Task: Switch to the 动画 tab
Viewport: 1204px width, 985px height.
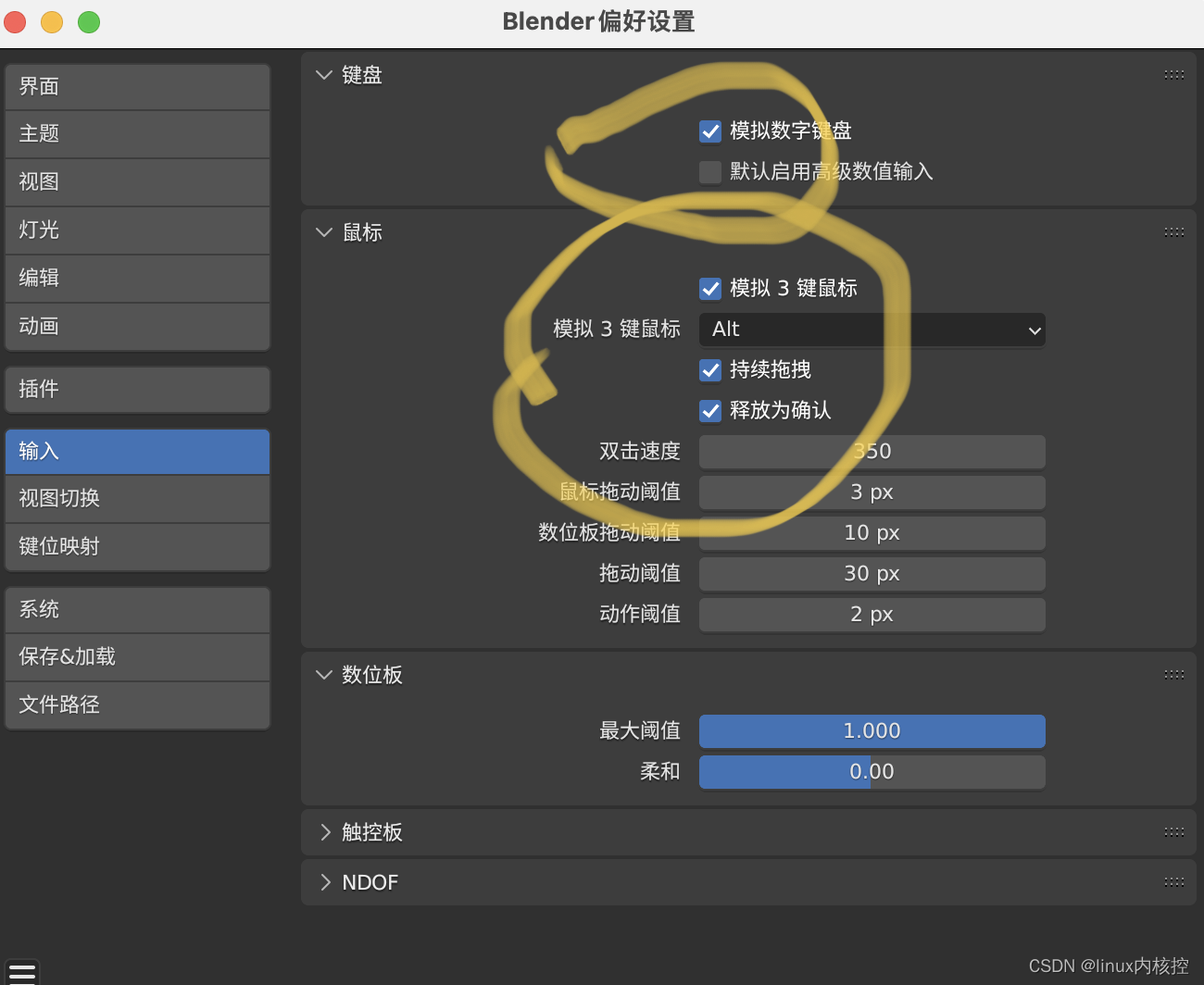Action: 137,327
